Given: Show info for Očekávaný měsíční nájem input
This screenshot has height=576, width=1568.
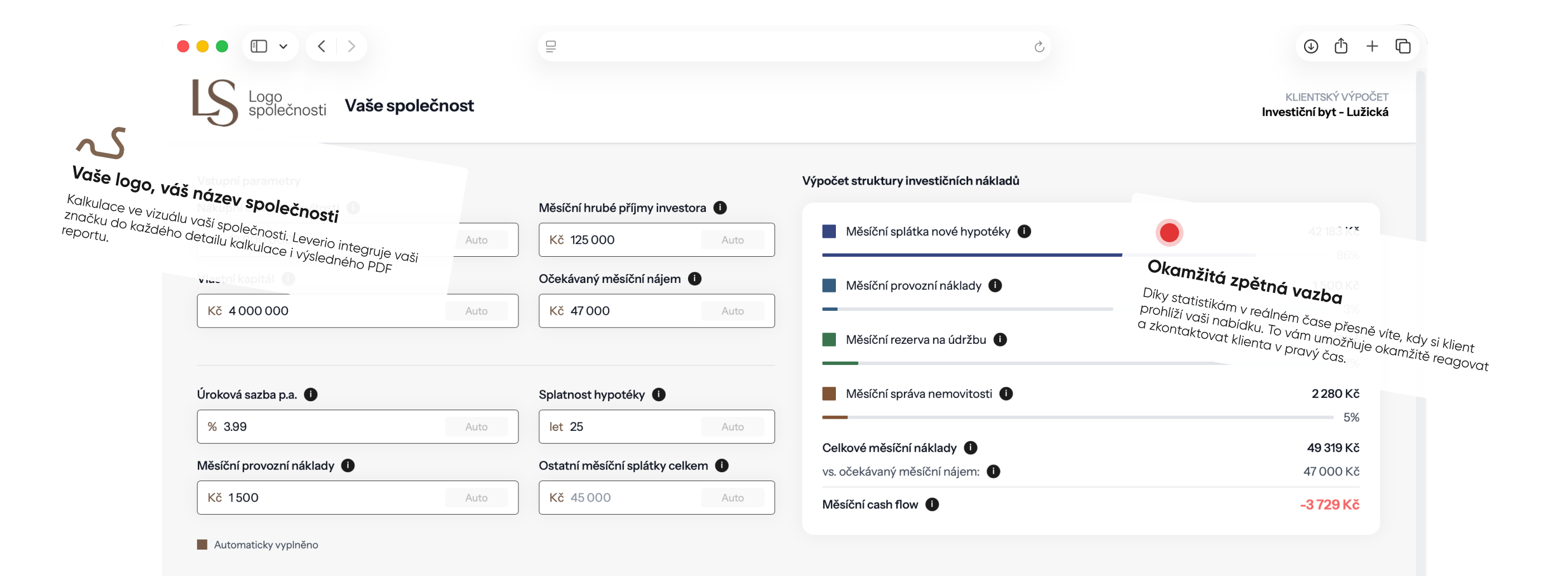Looking at the screenshot, I should tap(695, 279).
